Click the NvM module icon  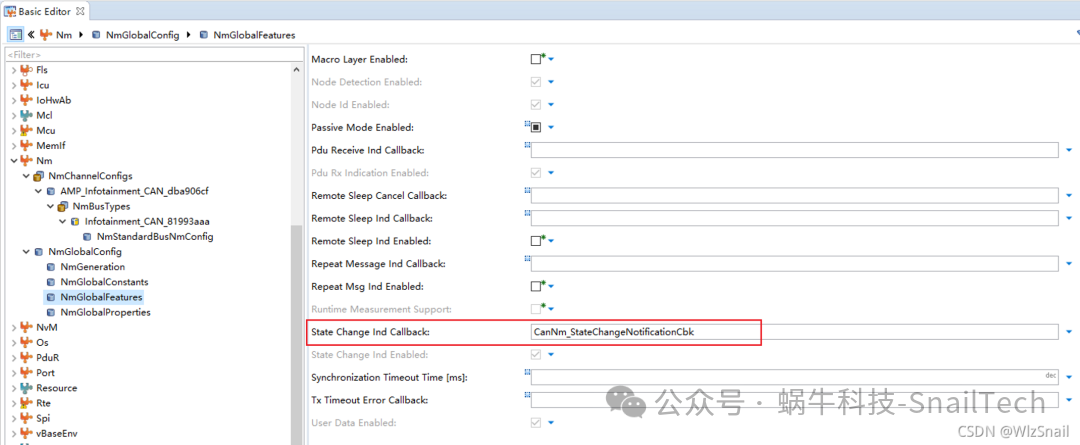point(26,327)
